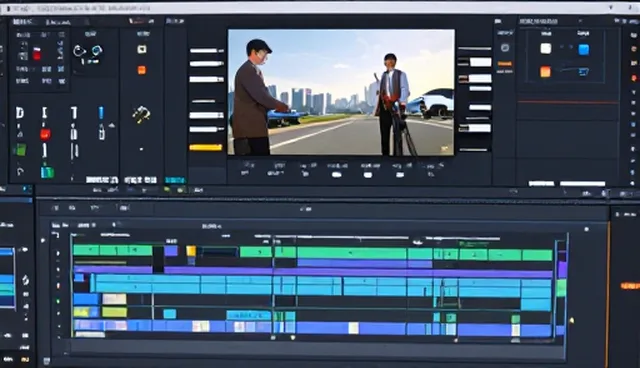The height and width of the screenshot is (368, 640).
Task: Click the red dot icon in right sidebar strip
Action: (x=634, y=78)
